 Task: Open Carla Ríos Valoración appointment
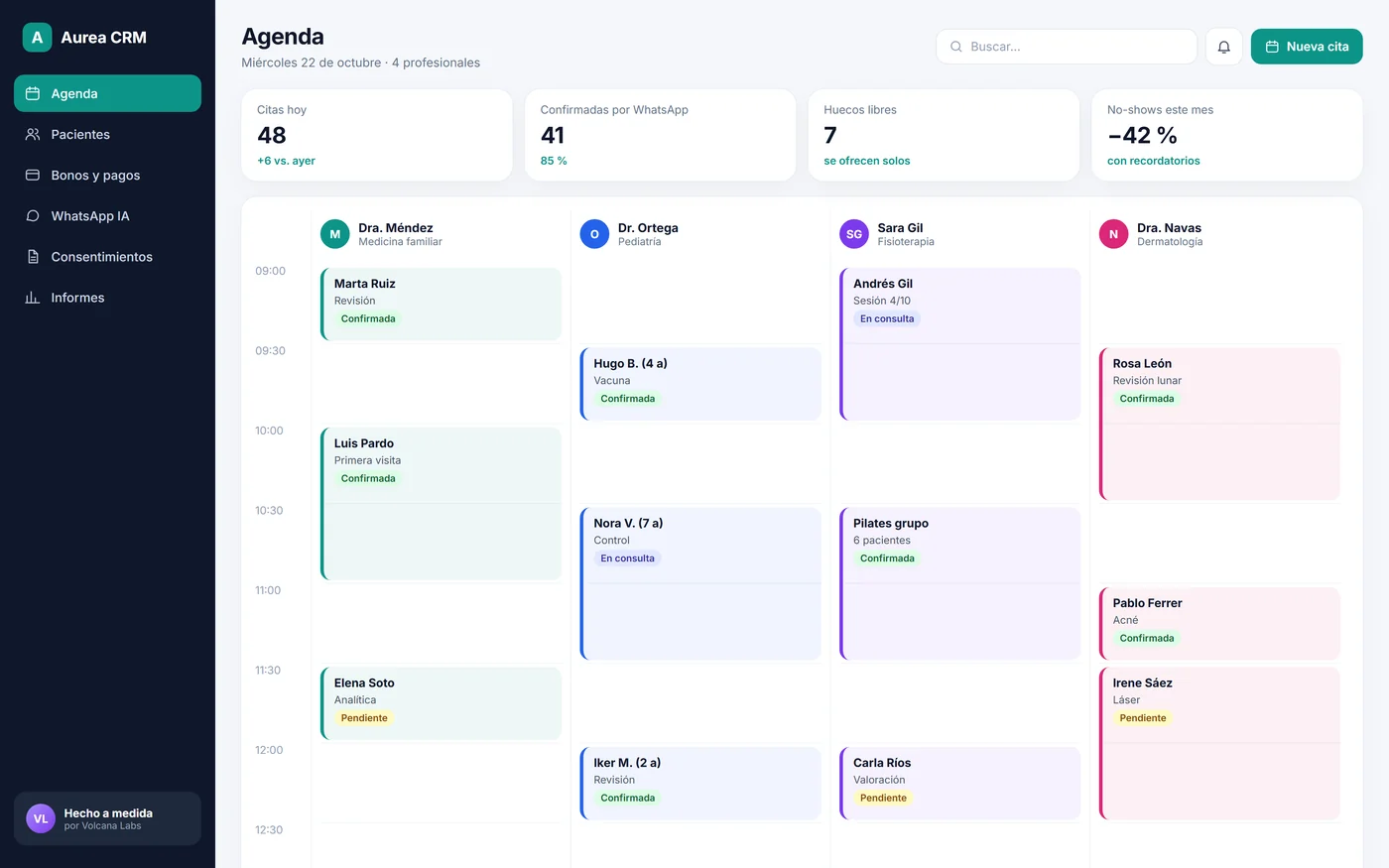tap(960, 783)
